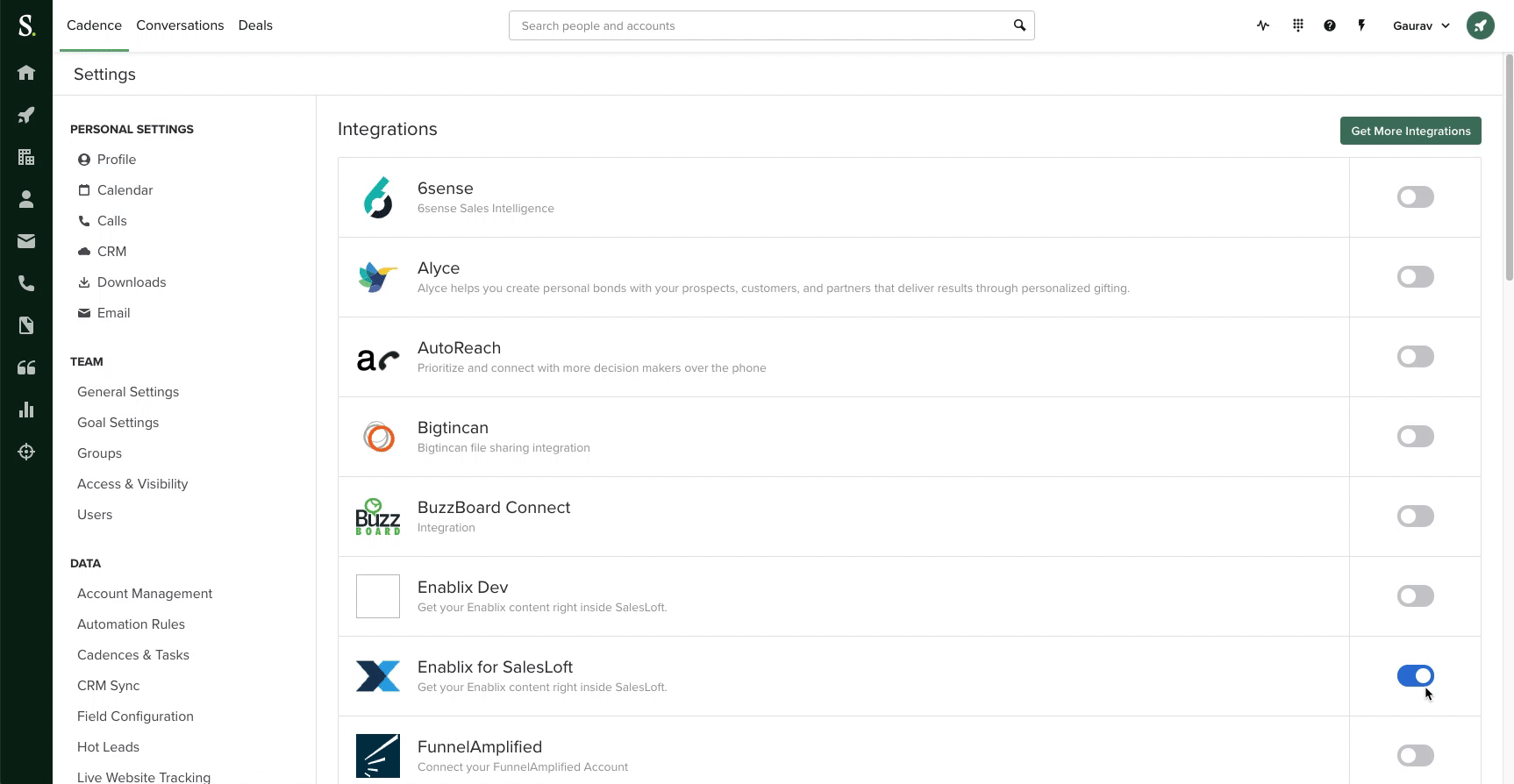Click Get More Integrations button
This screenshot has width=1514, height=784.
point(1410,131)
